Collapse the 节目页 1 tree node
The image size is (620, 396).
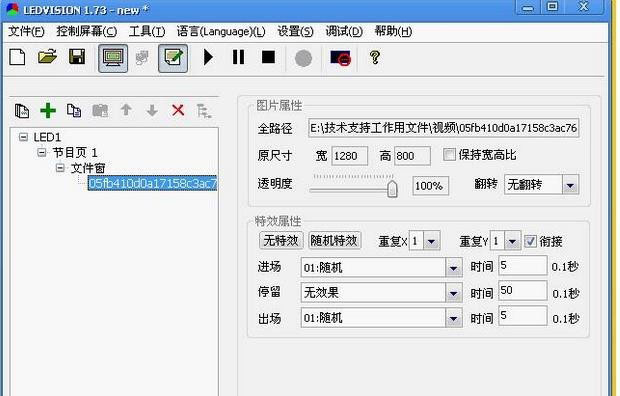[x=42, y=152]
